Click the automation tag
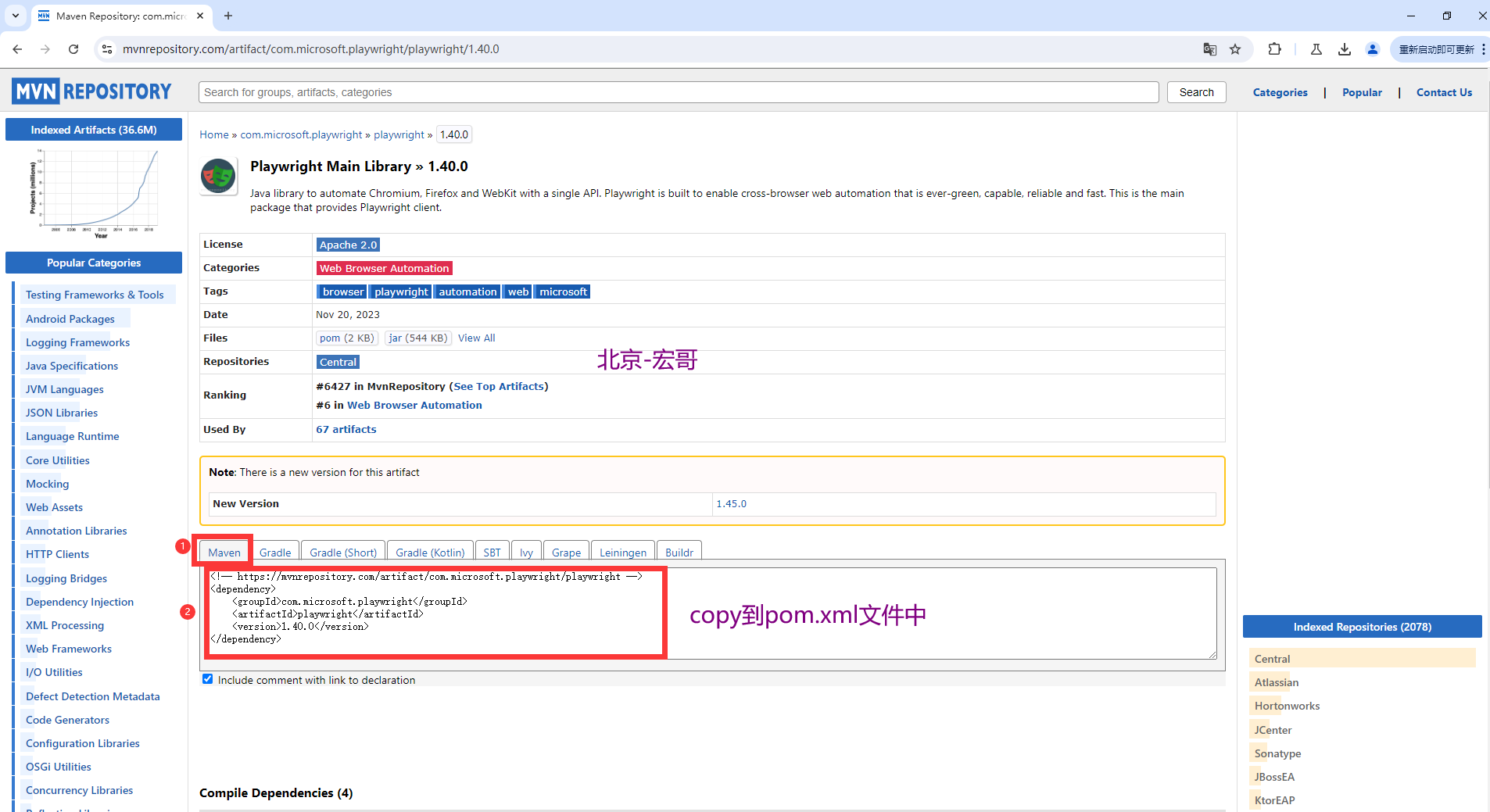 [467, 292]
